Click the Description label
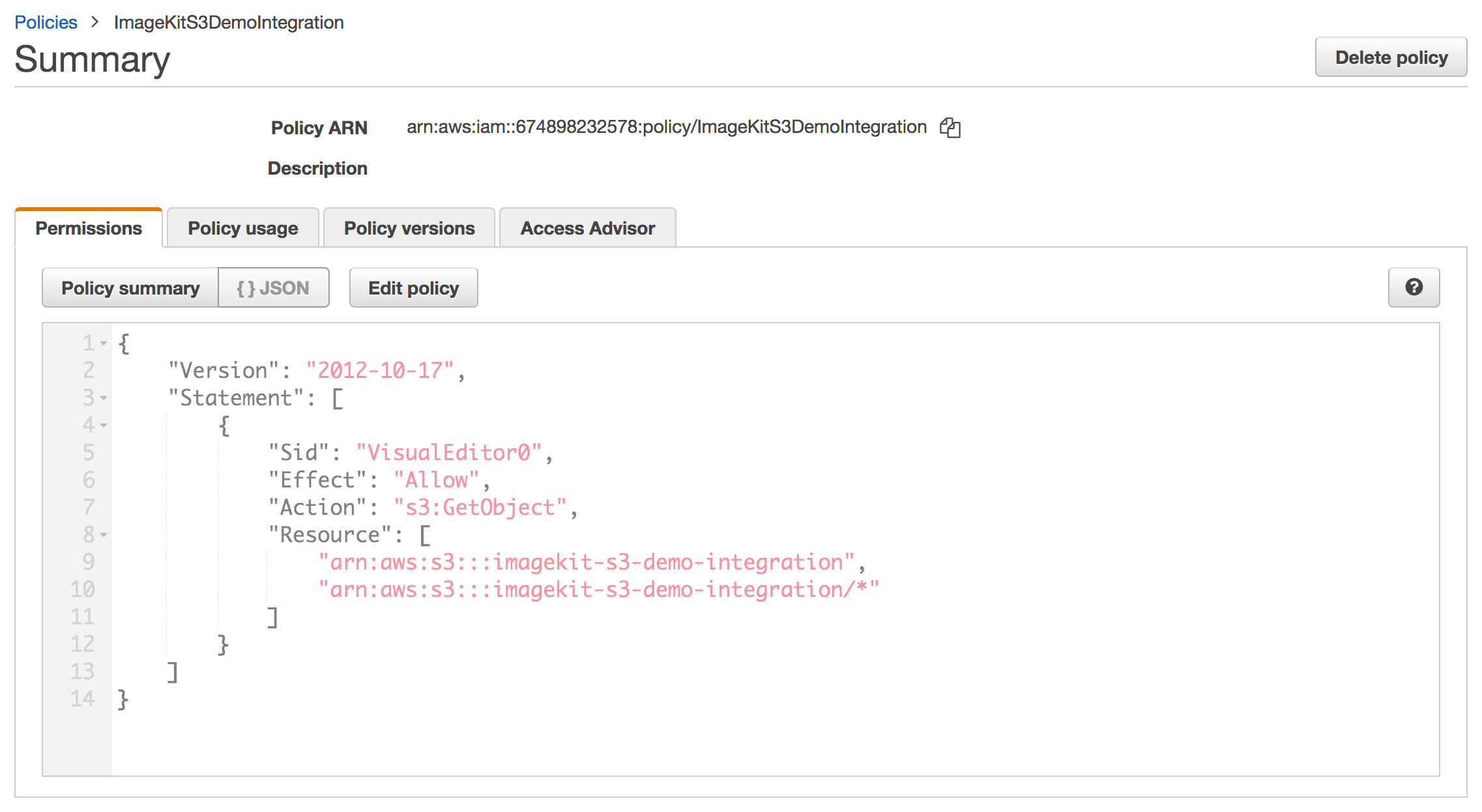The height and width of the screenshot is (812, 1482). 317,168
